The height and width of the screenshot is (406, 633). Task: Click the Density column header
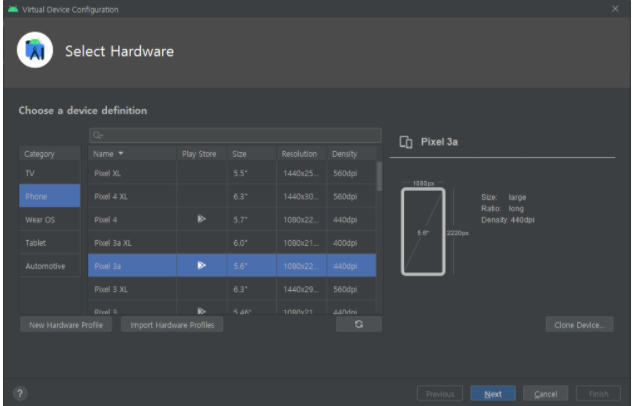point(351,154)
